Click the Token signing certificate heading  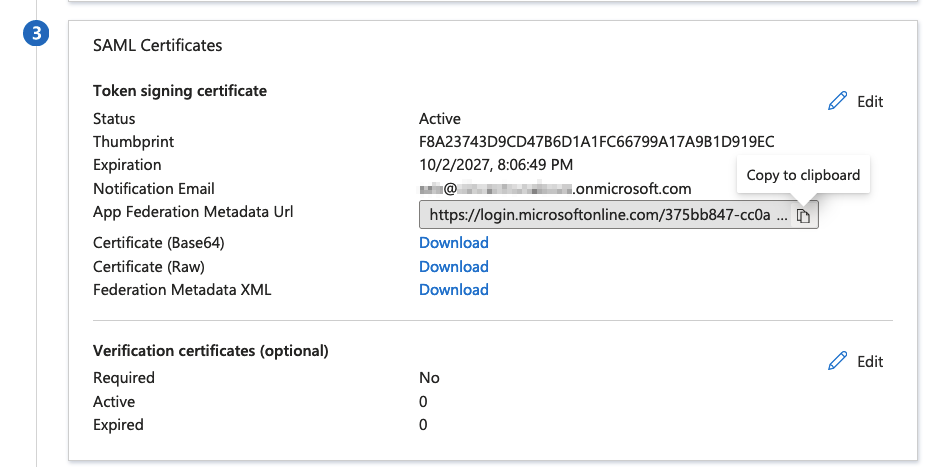click(x=180, y=91)
